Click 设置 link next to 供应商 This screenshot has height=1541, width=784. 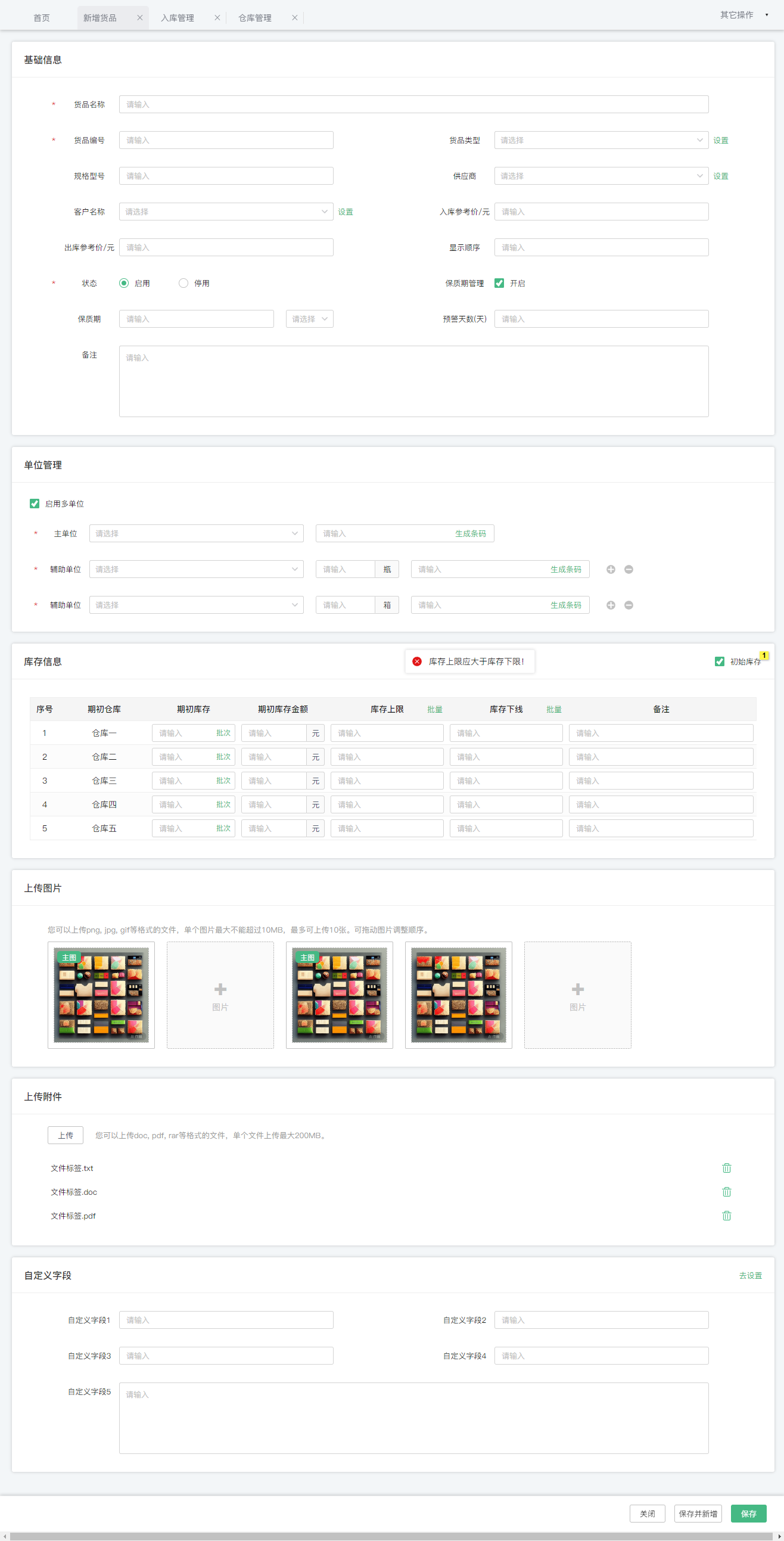coord(721,176)
